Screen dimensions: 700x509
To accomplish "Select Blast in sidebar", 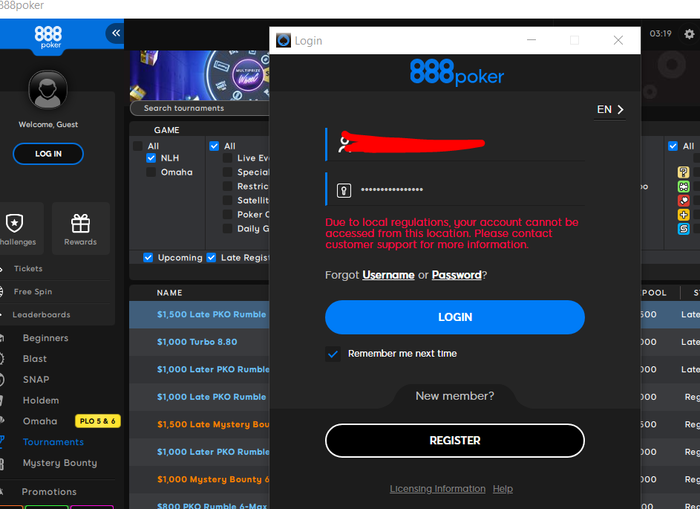I will 35,359.
